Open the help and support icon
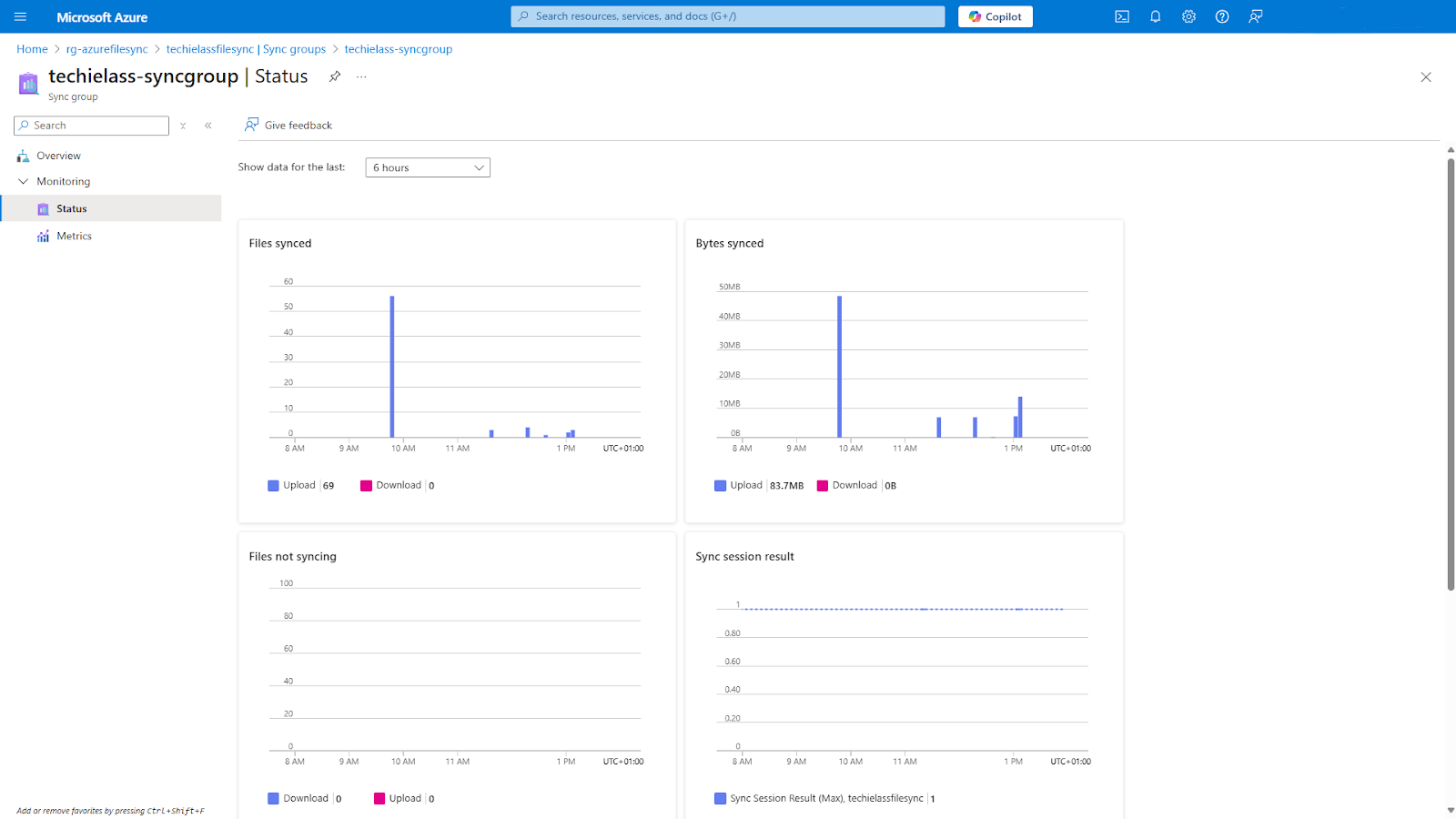The width and height of the screenshot is (1456, 819). 1221,15
